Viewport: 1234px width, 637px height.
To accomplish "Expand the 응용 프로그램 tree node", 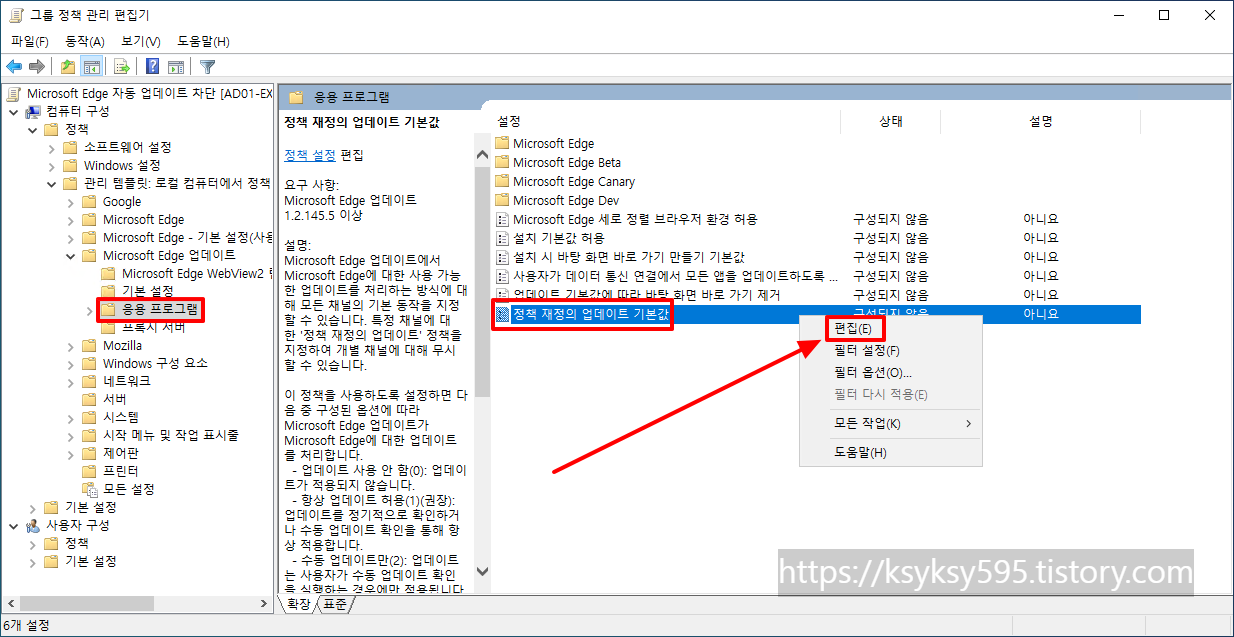I will [91, 310].
